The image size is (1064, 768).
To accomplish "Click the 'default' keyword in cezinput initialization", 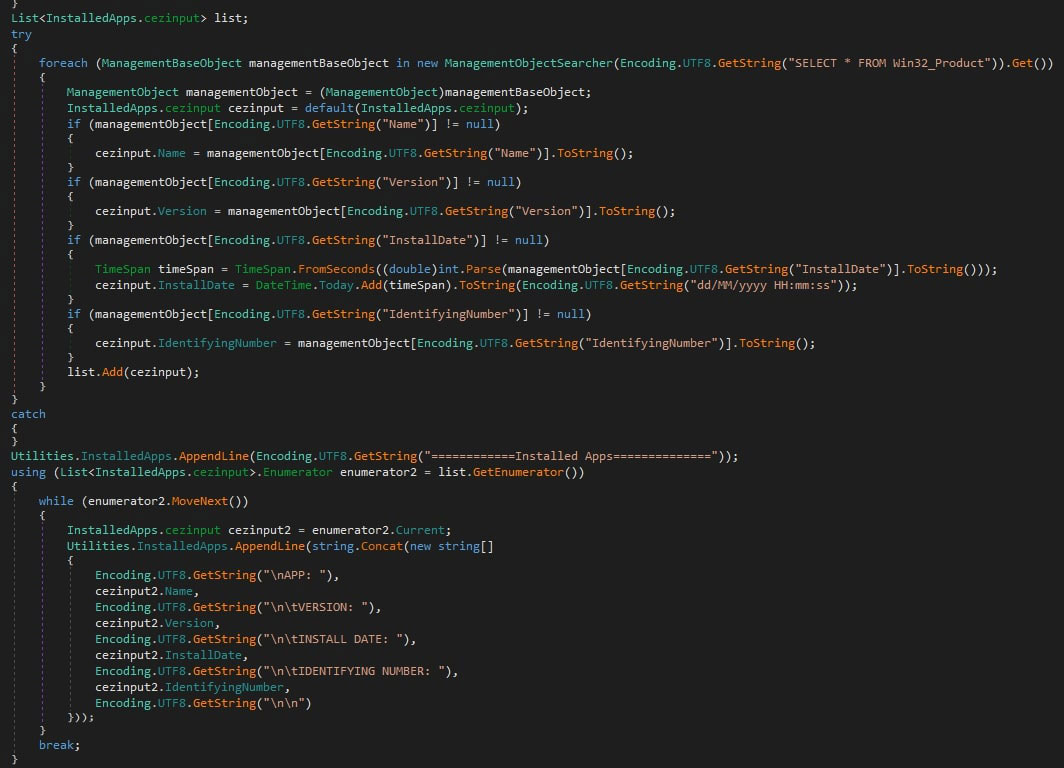I will click(x=329, y=108).
